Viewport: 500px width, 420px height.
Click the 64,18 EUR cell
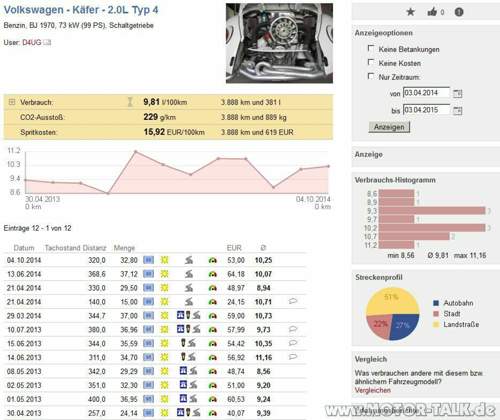tap(236, 274)
